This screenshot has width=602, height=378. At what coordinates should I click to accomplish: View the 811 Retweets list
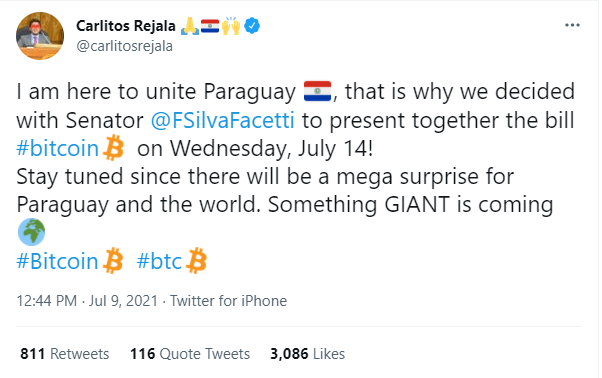point(64,353)
